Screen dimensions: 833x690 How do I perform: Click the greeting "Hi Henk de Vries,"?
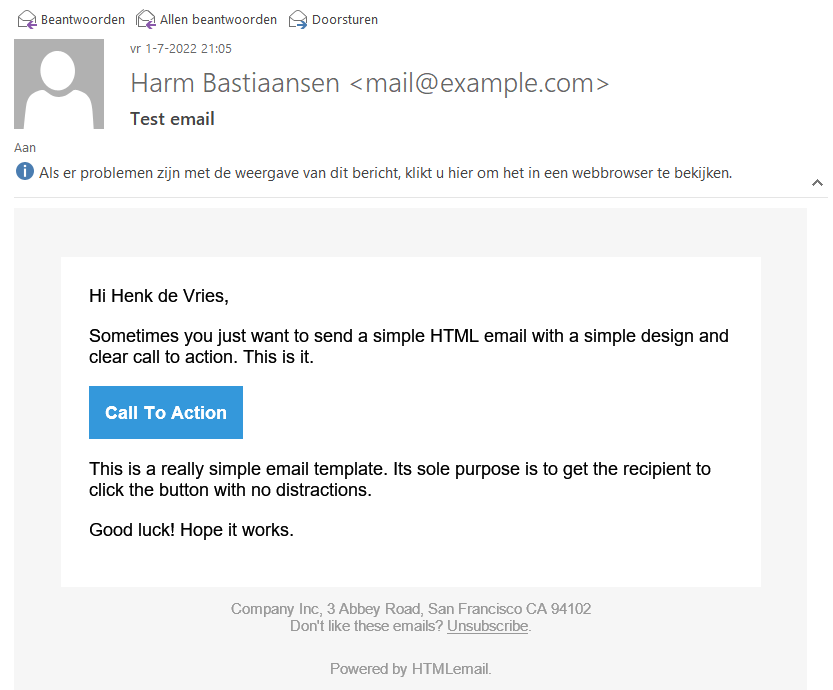[159, 296]
